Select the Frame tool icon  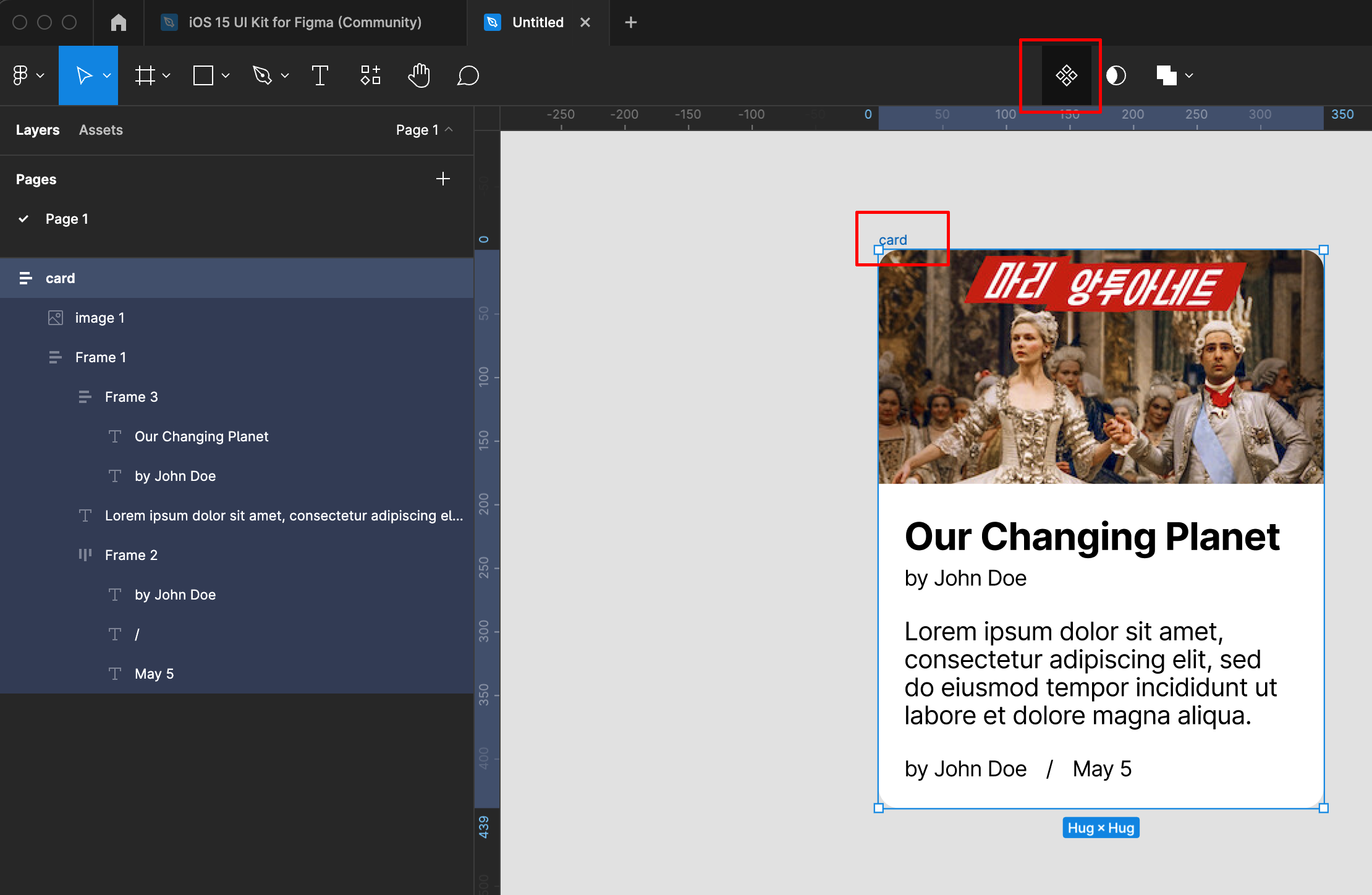click(145, 75)
